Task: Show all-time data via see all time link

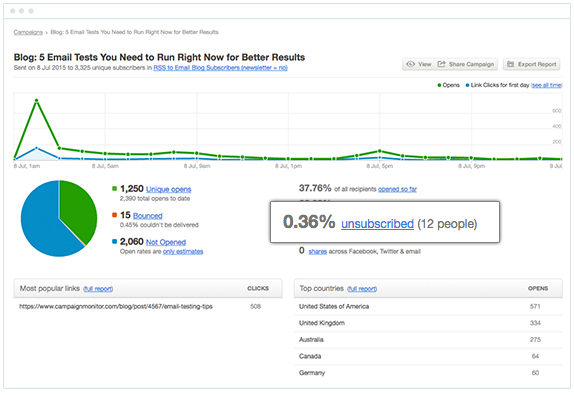Action: [x=547, y=85]
